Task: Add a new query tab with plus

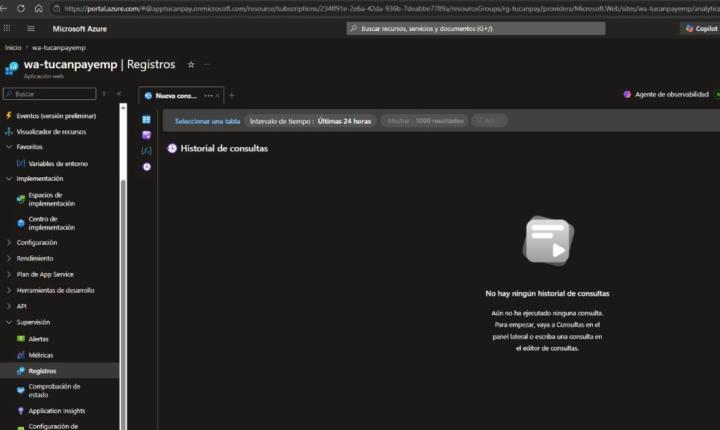Action: (x=232, y=96)
